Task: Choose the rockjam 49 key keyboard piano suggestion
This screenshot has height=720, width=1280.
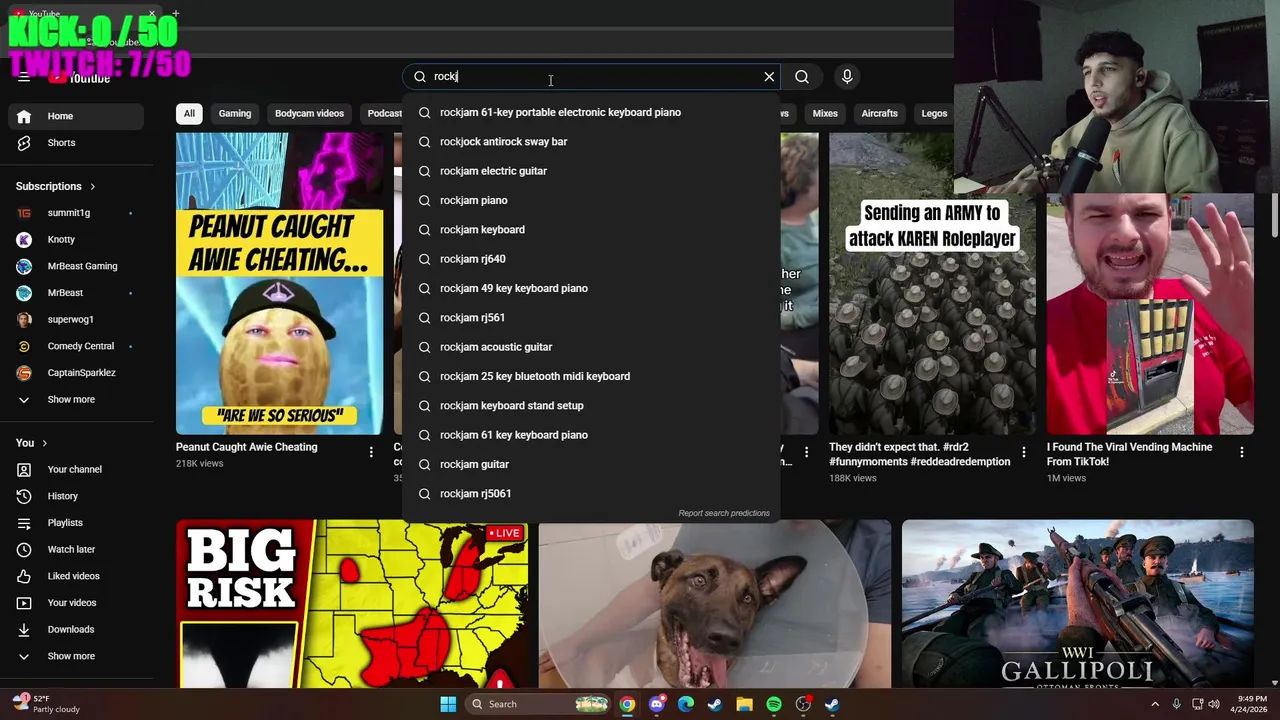Action: (x=591, y=288)
